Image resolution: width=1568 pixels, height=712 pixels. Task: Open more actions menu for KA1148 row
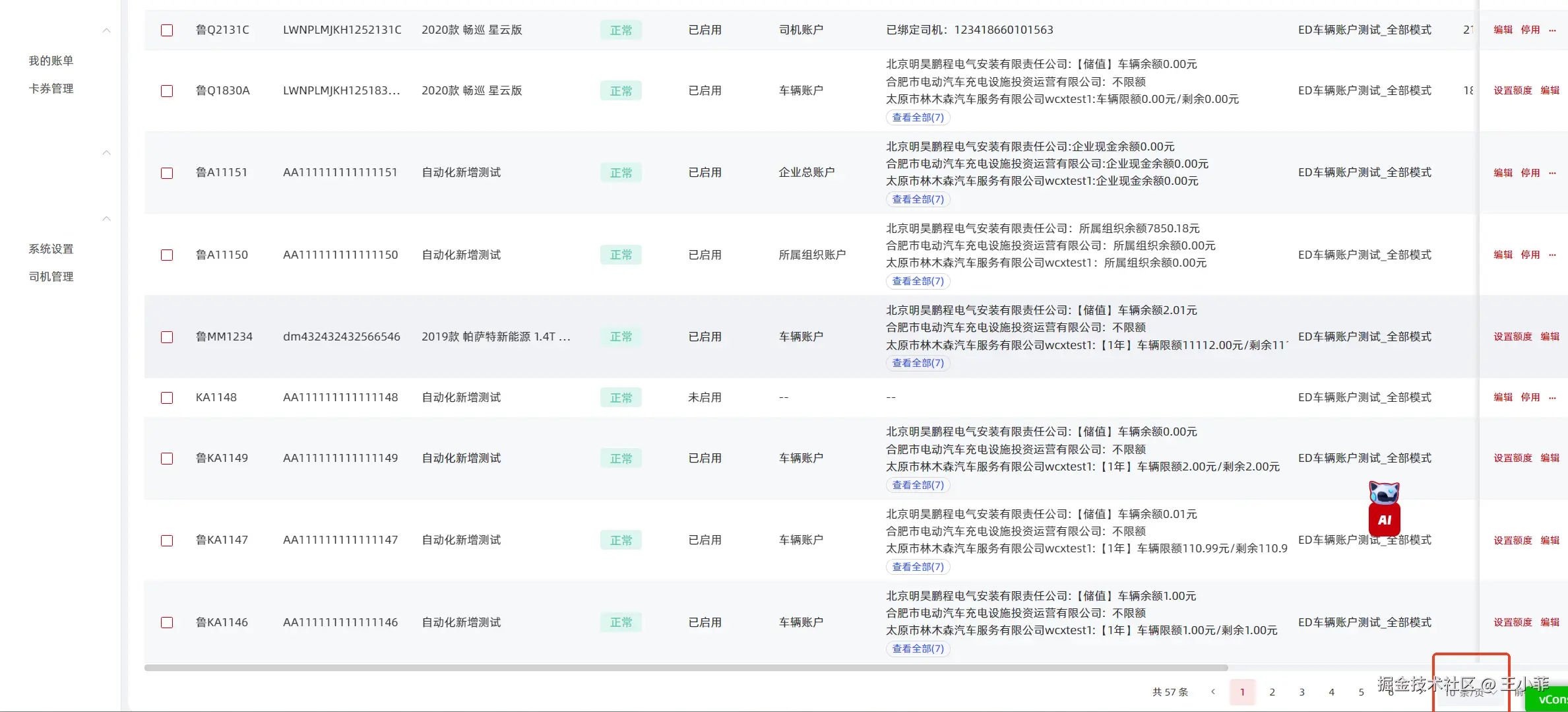pos(1552,397)
